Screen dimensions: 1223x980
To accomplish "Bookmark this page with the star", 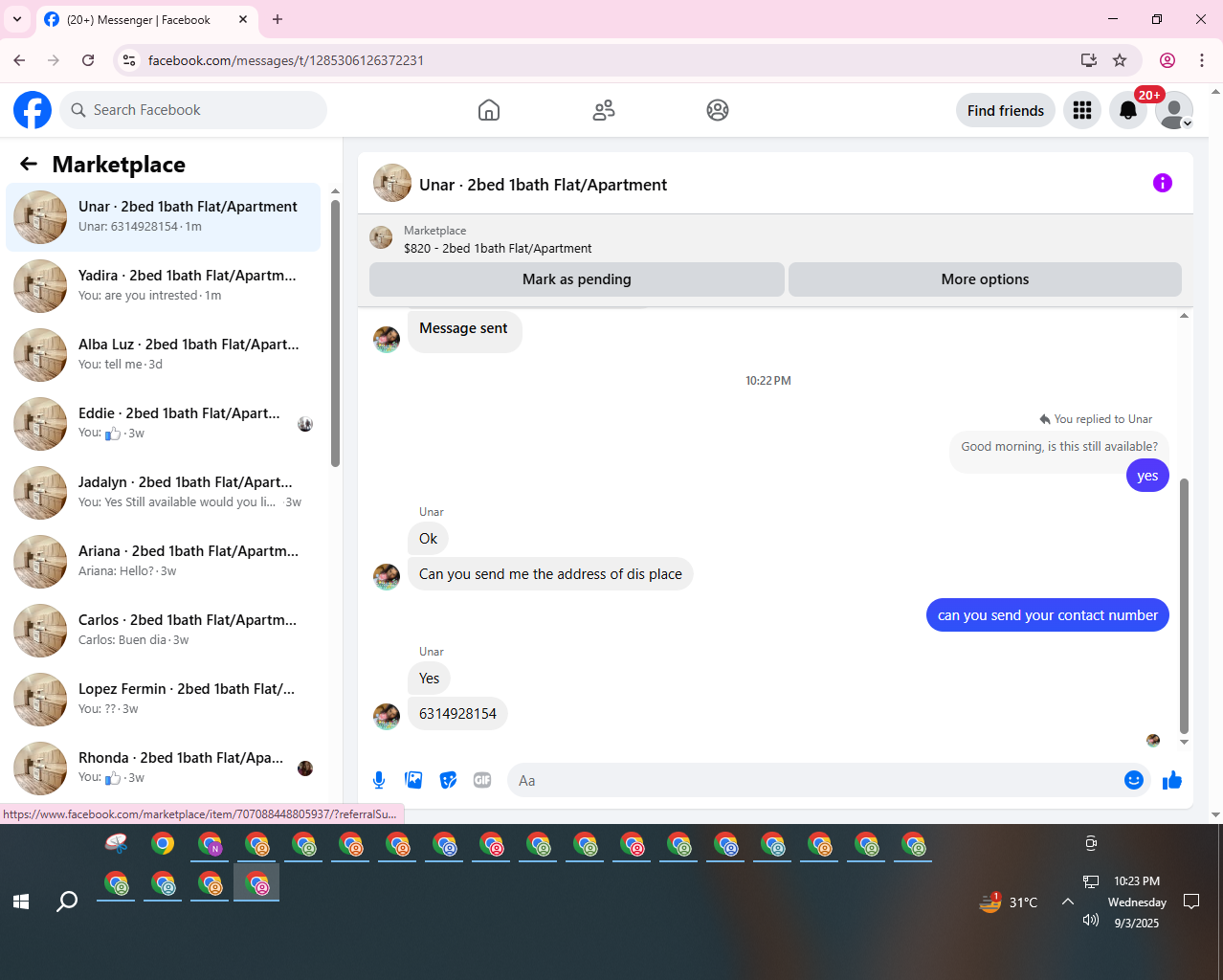I will (1120, 60).
